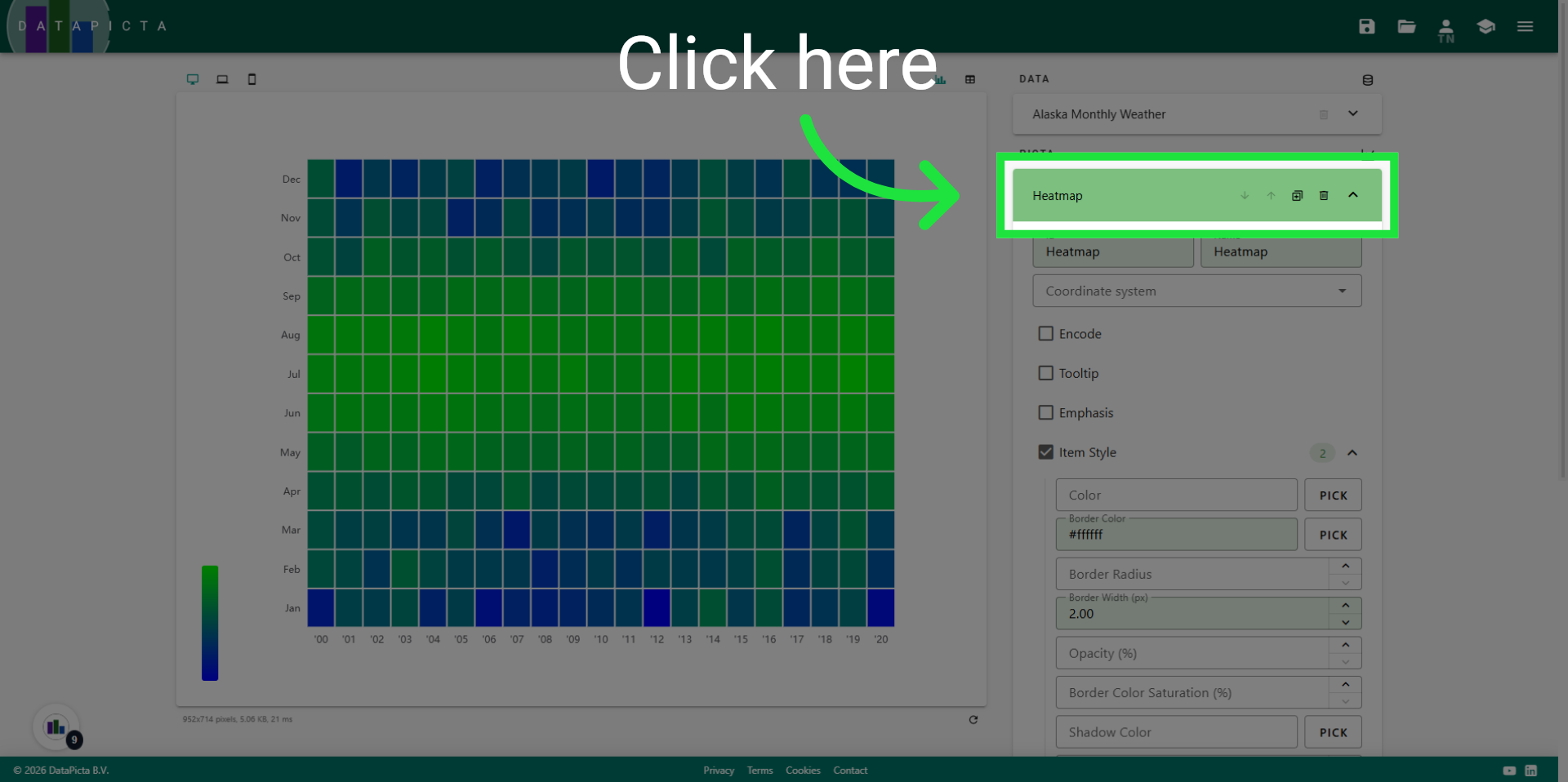Click the refresh icon below the chart
The image size is (1568, 782).
[x=973, y=719]
